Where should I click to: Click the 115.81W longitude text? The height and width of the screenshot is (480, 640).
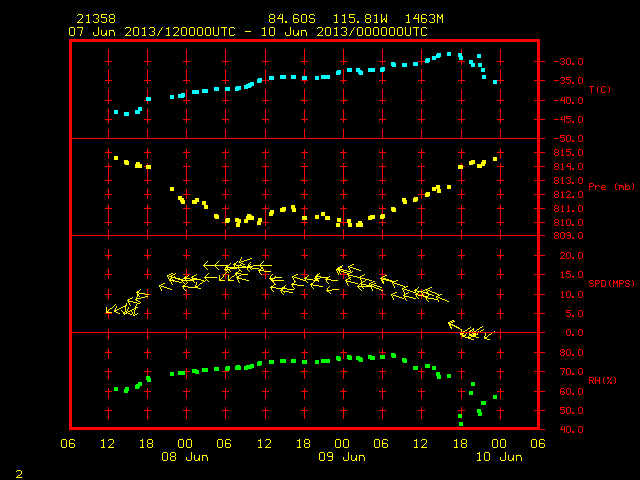coord(360,19)
